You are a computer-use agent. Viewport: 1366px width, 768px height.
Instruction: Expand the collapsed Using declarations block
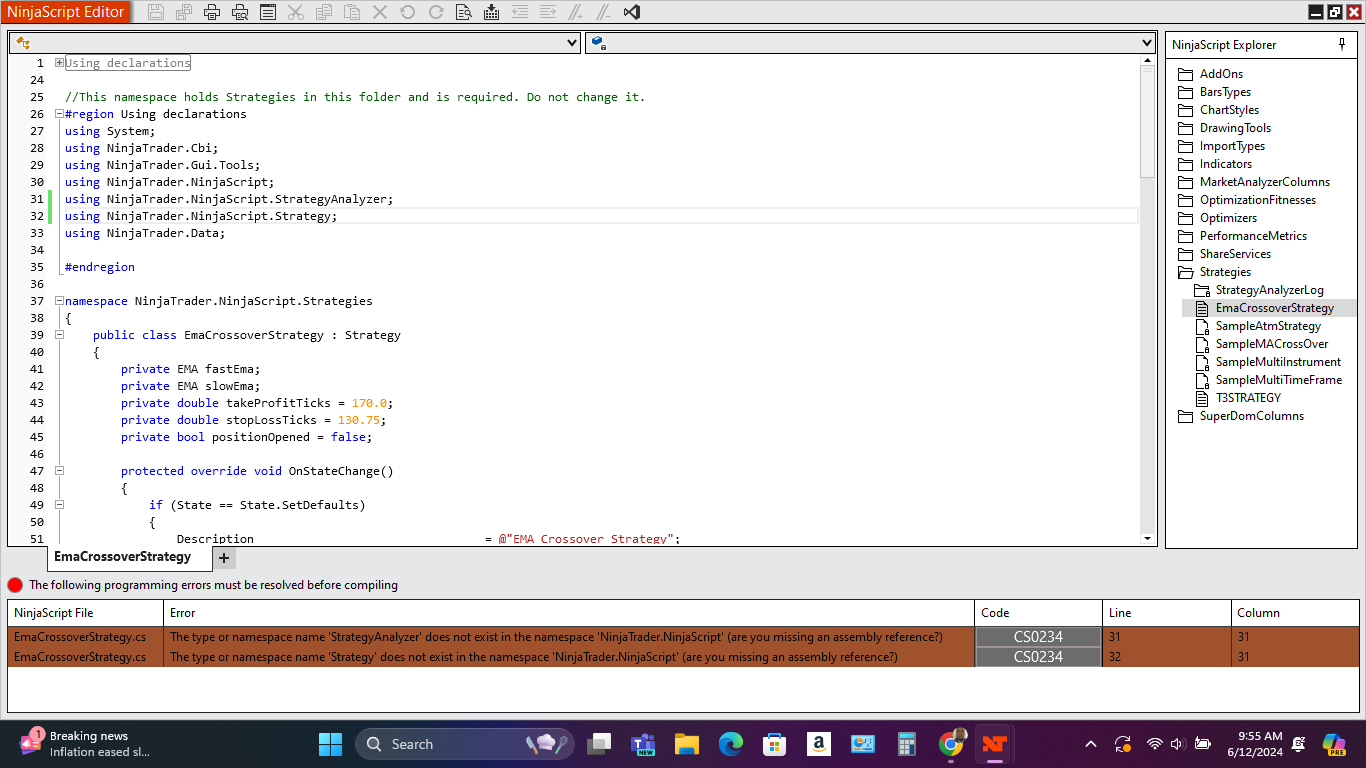[60, 63]
